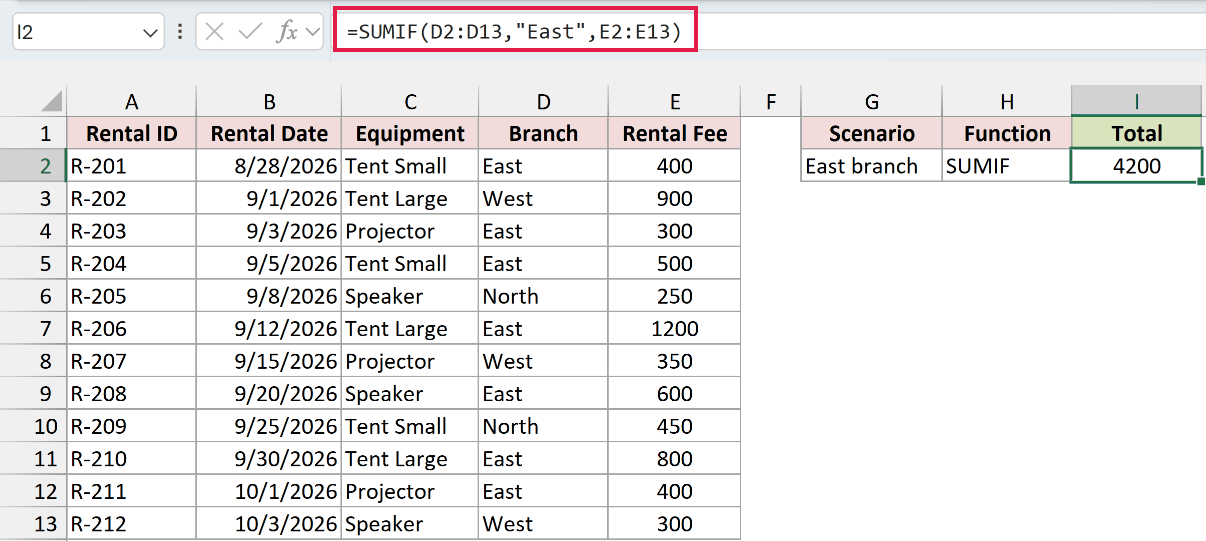Image resolution: width=1206 pixels, height=541 pixels.
Task: Open the Insert Function fx icon
Action: click(287, 32)
